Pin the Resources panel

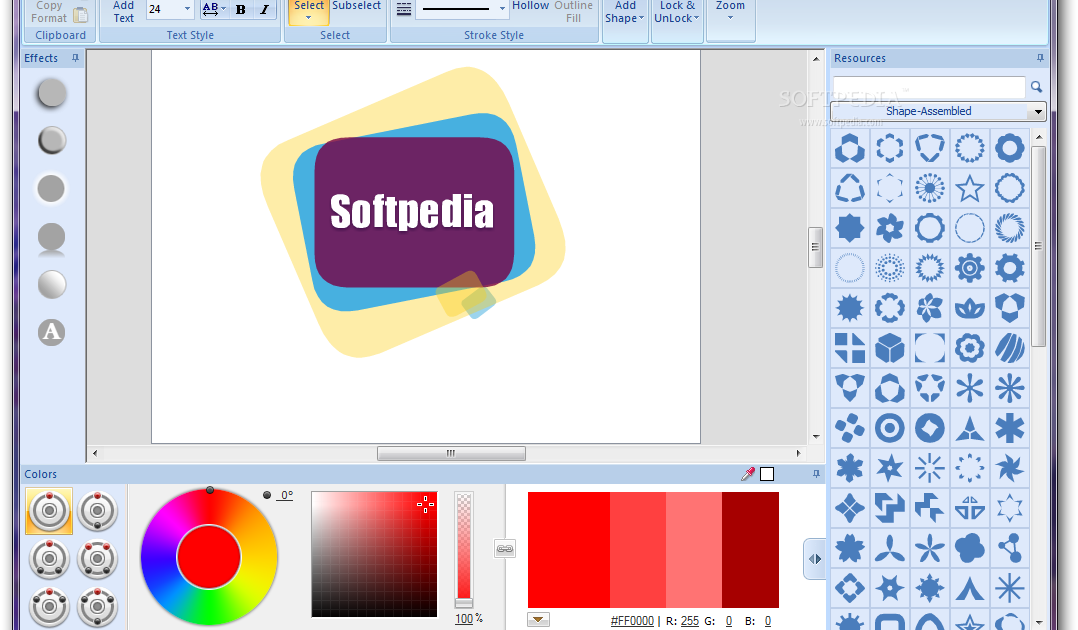[x=1040, y=58]
